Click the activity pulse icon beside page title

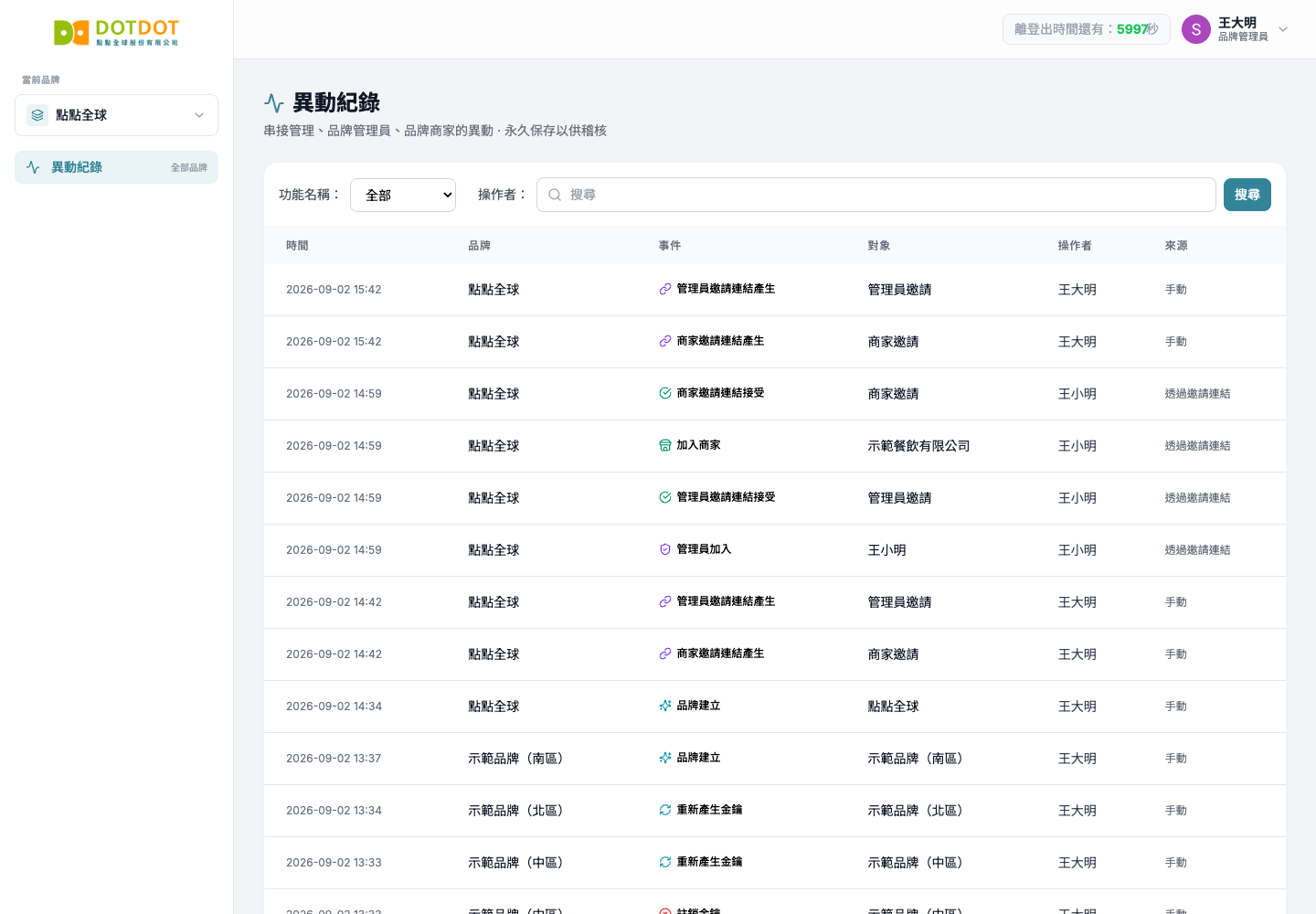click(274, 102)
